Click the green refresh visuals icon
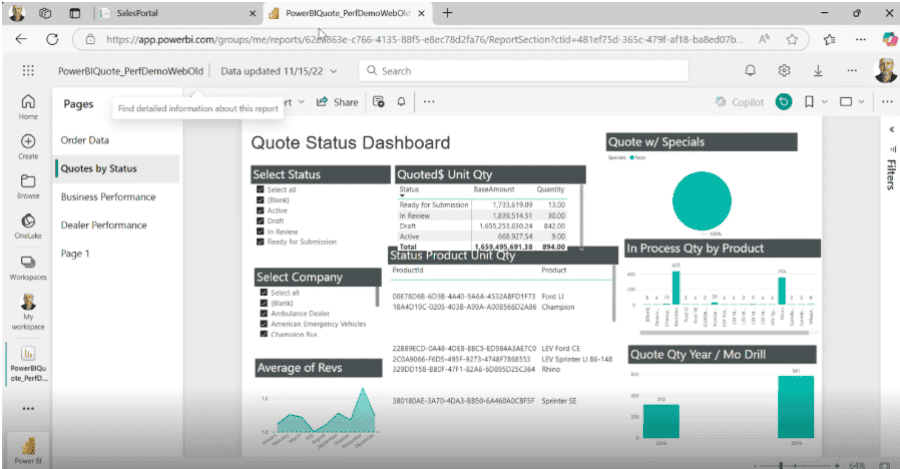Image resolution: width=900 pixels, height=469 pixels. point(784,102)
